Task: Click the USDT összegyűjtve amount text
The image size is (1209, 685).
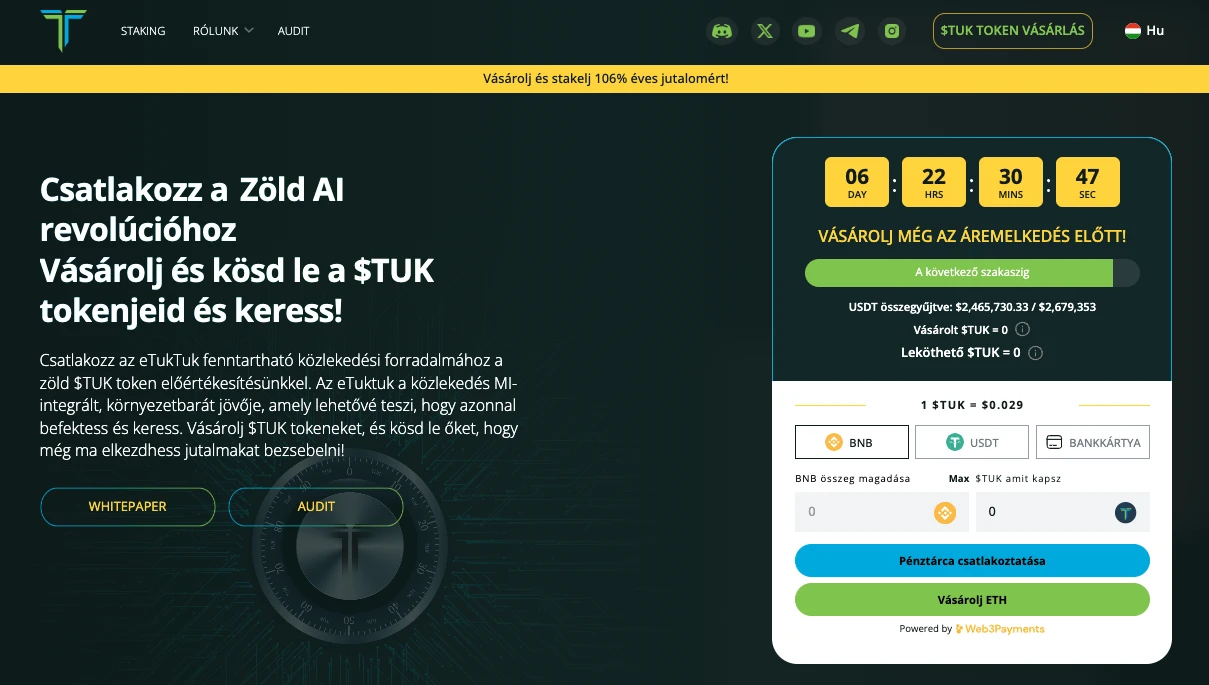Action: 972,308
